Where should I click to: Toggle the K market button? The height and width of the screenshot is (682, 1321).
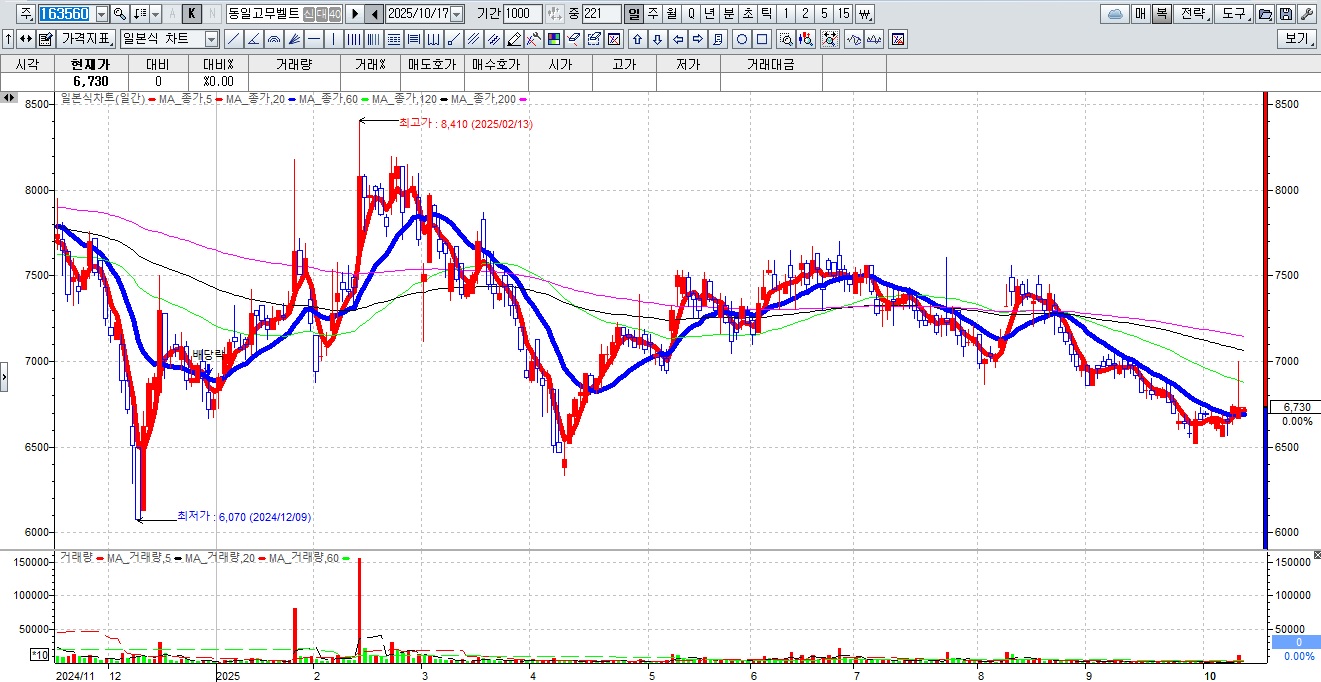point(192,14)
